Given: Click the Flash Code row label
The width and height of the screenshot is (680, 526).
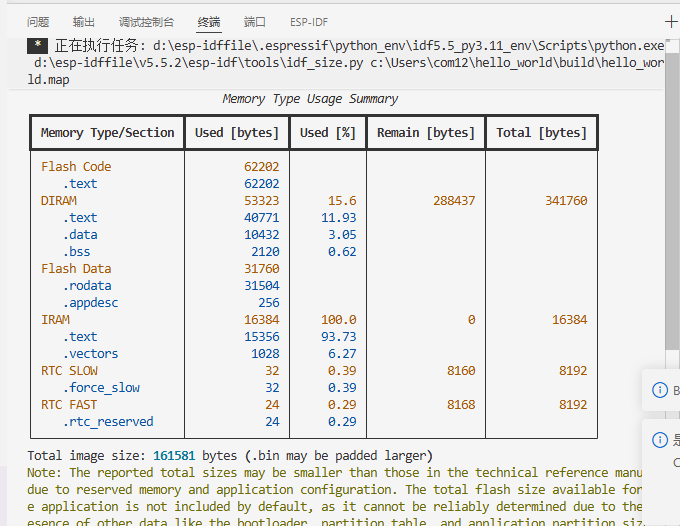Looking at the screenshot, I should pyautogui.click(x=76, y=167).
